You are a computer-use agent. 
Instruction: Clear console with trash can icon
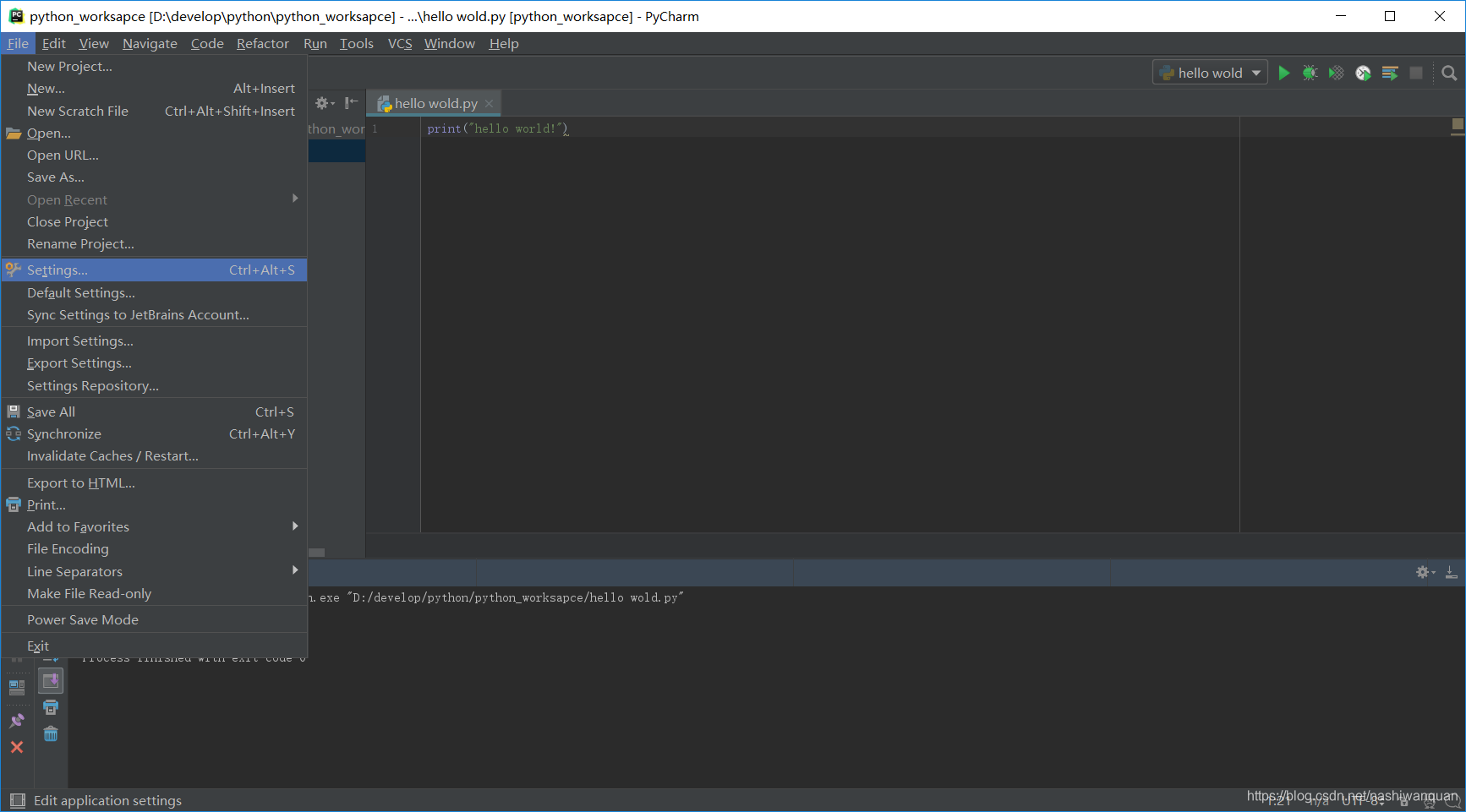tap(51, 733)
